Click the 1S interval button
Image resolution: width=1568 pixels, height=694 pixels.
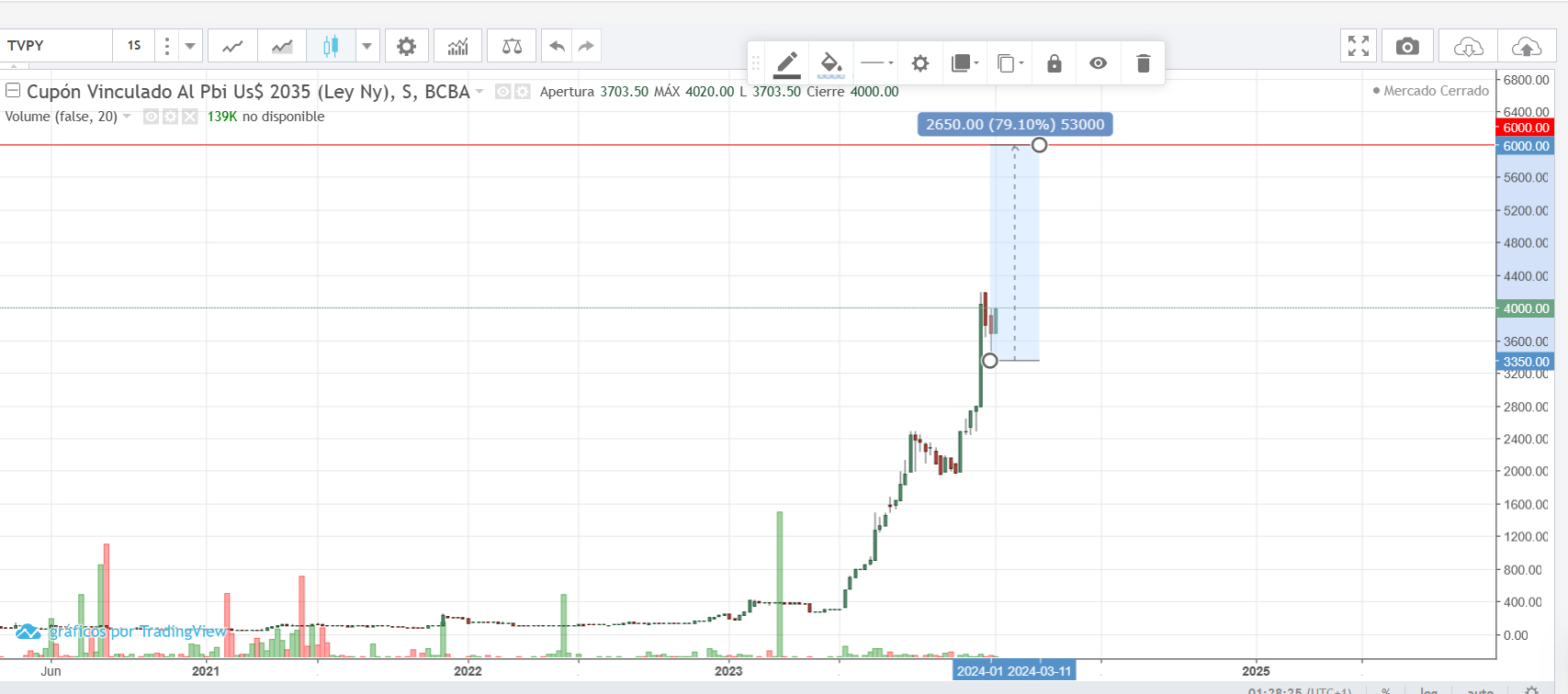coord(134,46)
